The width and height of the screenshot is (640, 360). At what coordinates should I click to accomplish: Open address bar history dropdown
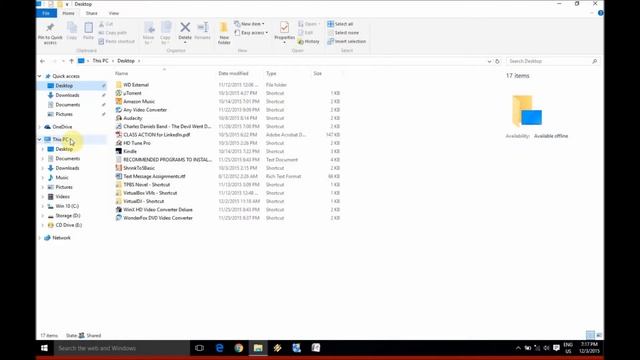489,61
